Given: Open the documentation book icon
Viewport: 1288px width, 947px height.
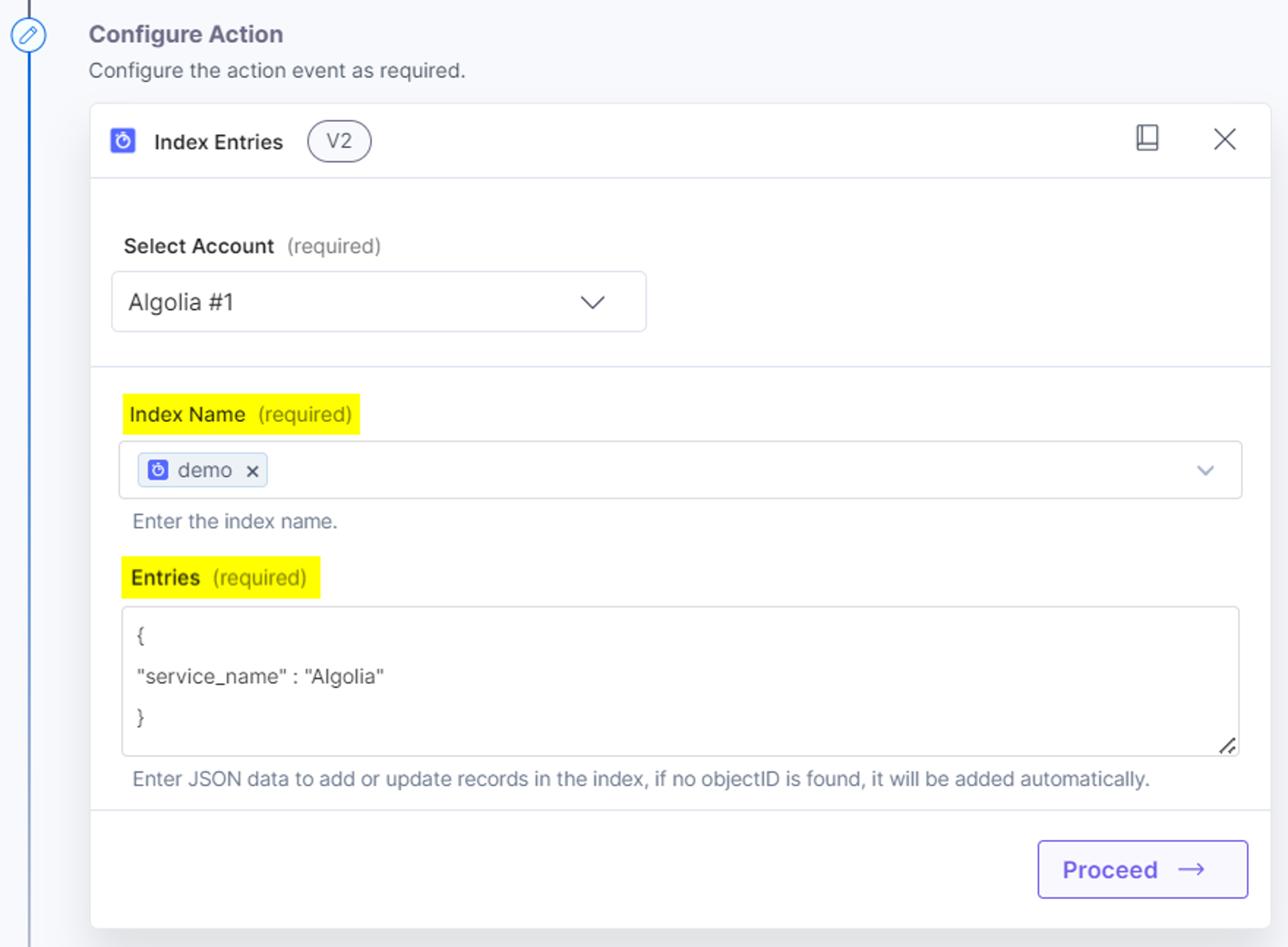Looking at the screenshot, I should 1147,138.
